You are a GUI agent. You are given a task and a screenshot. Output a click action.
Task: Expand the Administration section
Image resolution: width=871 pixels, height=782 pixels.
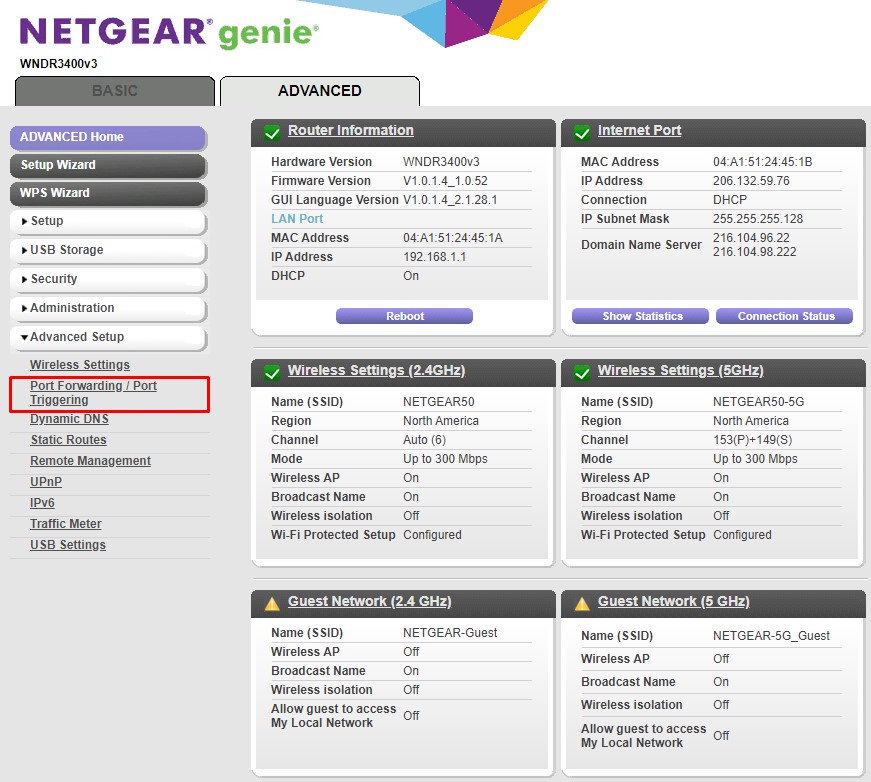[x=108, y=308]
